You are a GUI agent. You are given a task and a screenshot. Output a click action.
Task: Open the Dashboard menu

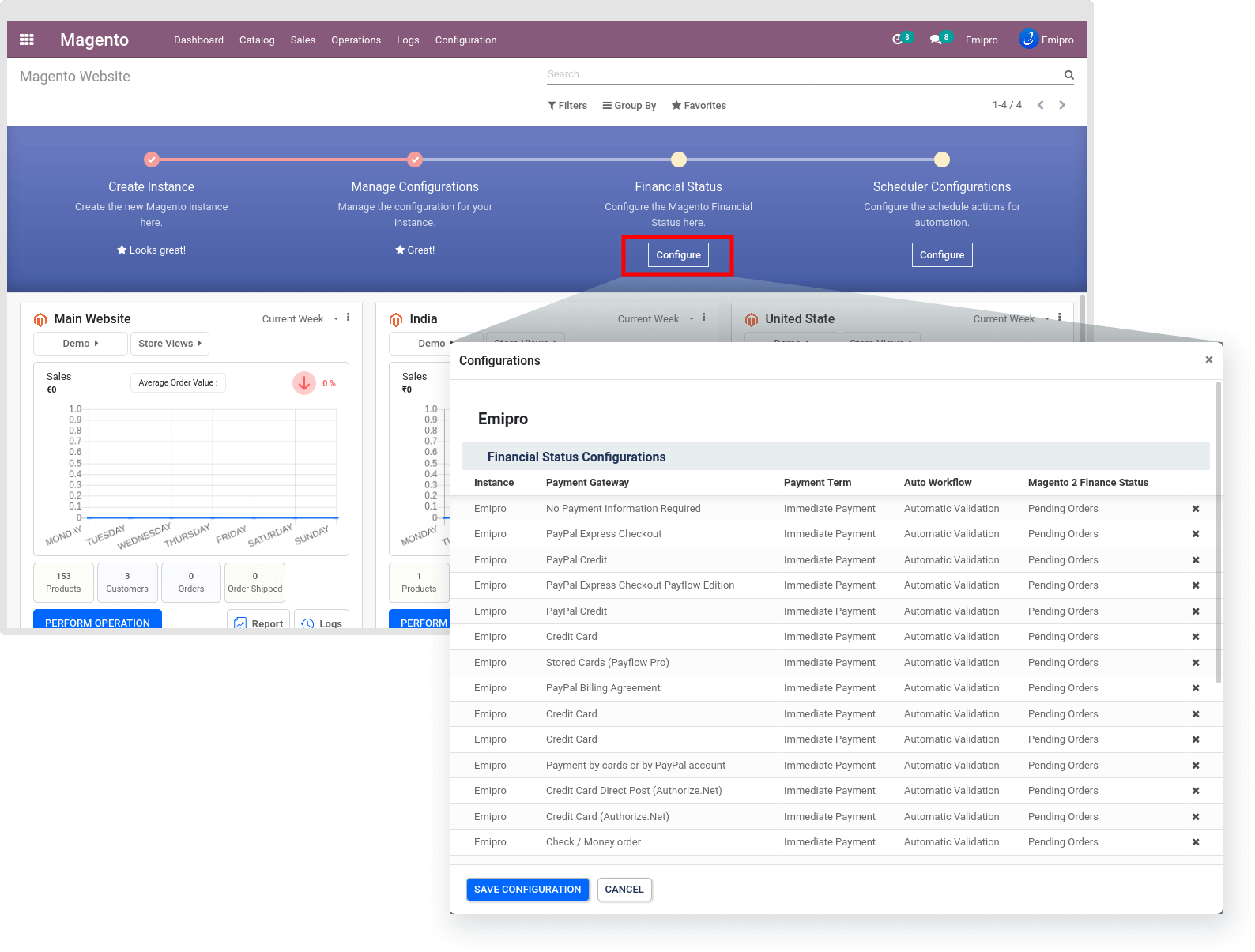(x=199, y=40)
